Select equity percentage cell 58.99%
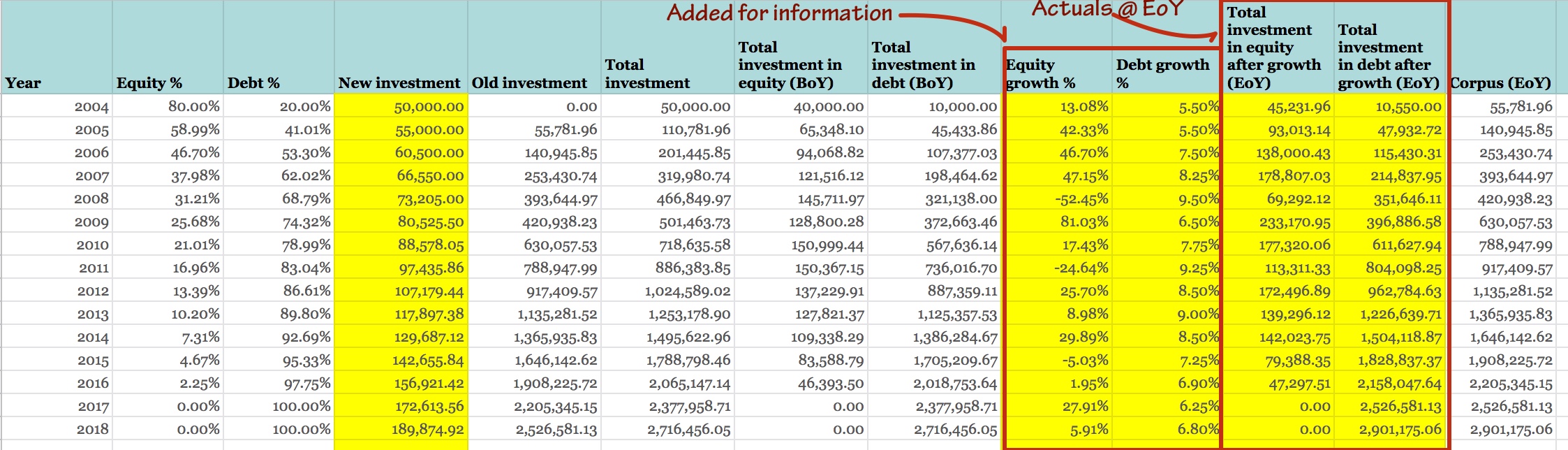1568x450 pixels. coord(168,129)
